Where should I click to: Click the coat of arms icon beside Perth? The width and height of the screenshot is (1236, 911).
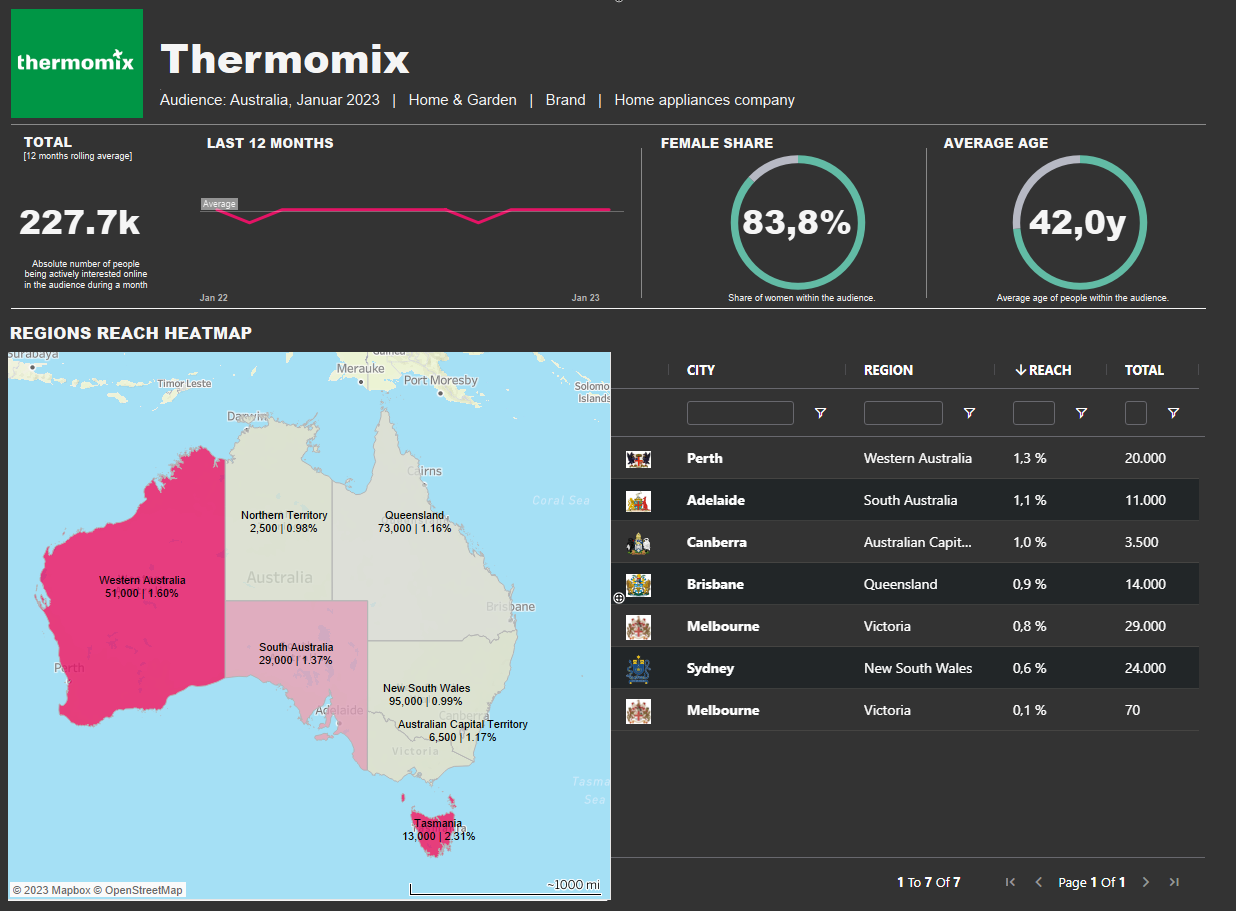click(x=638, y=459)
